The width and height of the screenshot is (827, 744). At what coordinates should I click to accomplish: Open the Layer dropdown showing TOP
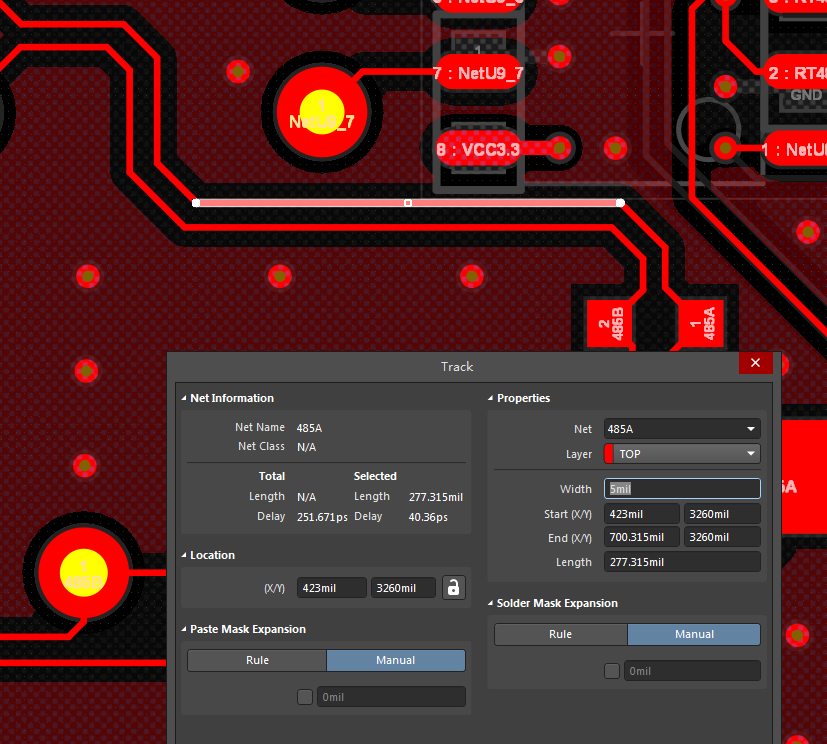click(x=682, y=454)
